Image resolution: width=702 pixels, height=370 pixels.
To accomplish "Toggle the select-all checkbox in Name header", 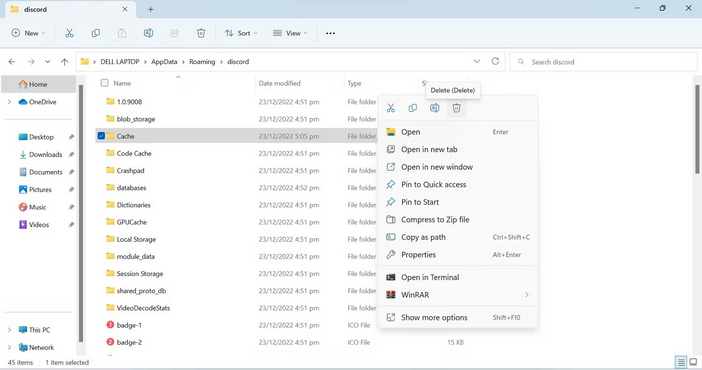I will (104, 83).
